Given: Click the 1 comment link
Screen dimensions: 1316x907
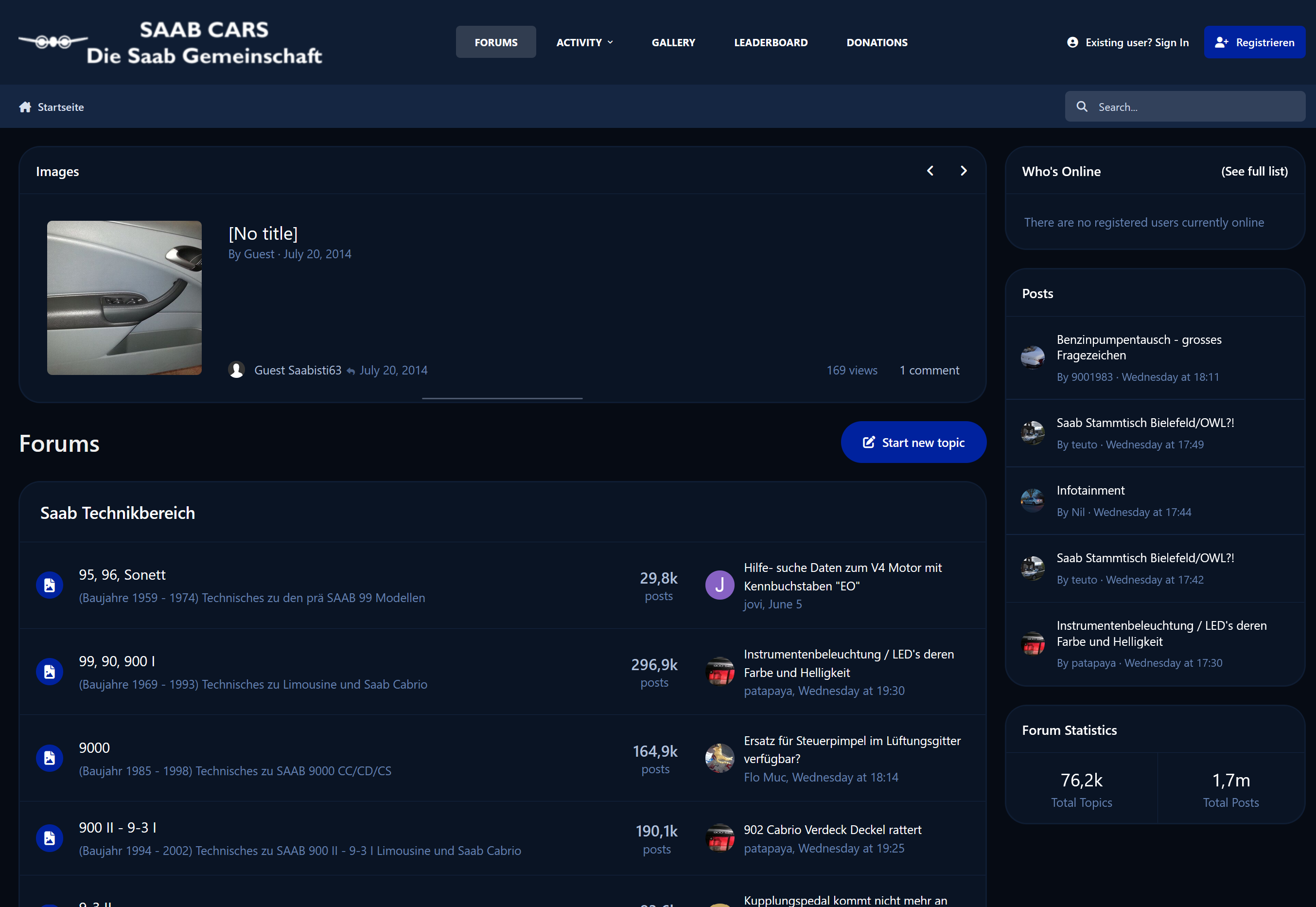Looking at the screenshot, I should pyautogui.click(x=929, y=370).
